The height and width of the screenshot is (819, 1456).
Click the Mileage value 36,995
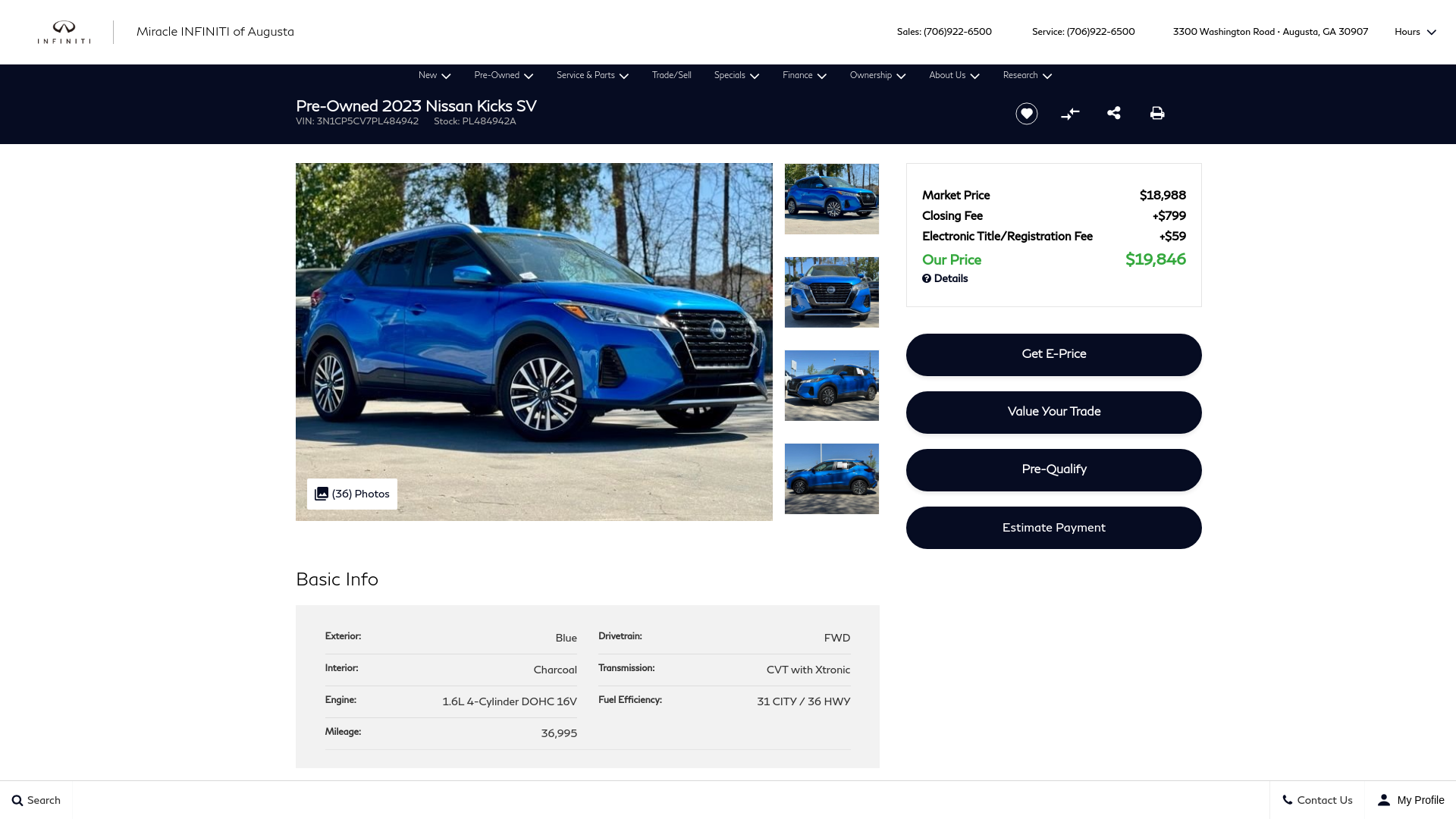[x=559, y=733]
